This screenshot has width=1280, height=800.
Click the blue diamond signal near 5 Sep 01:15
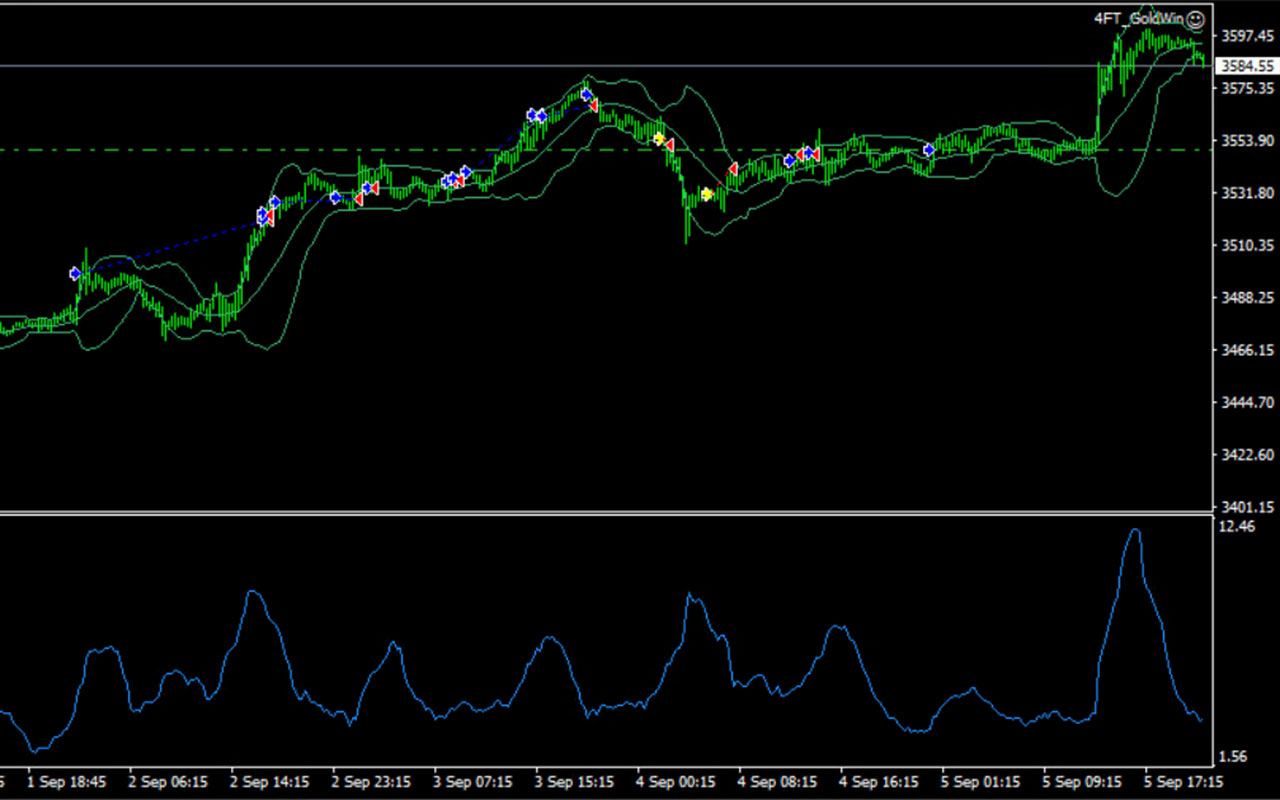[x=927, y=150]
